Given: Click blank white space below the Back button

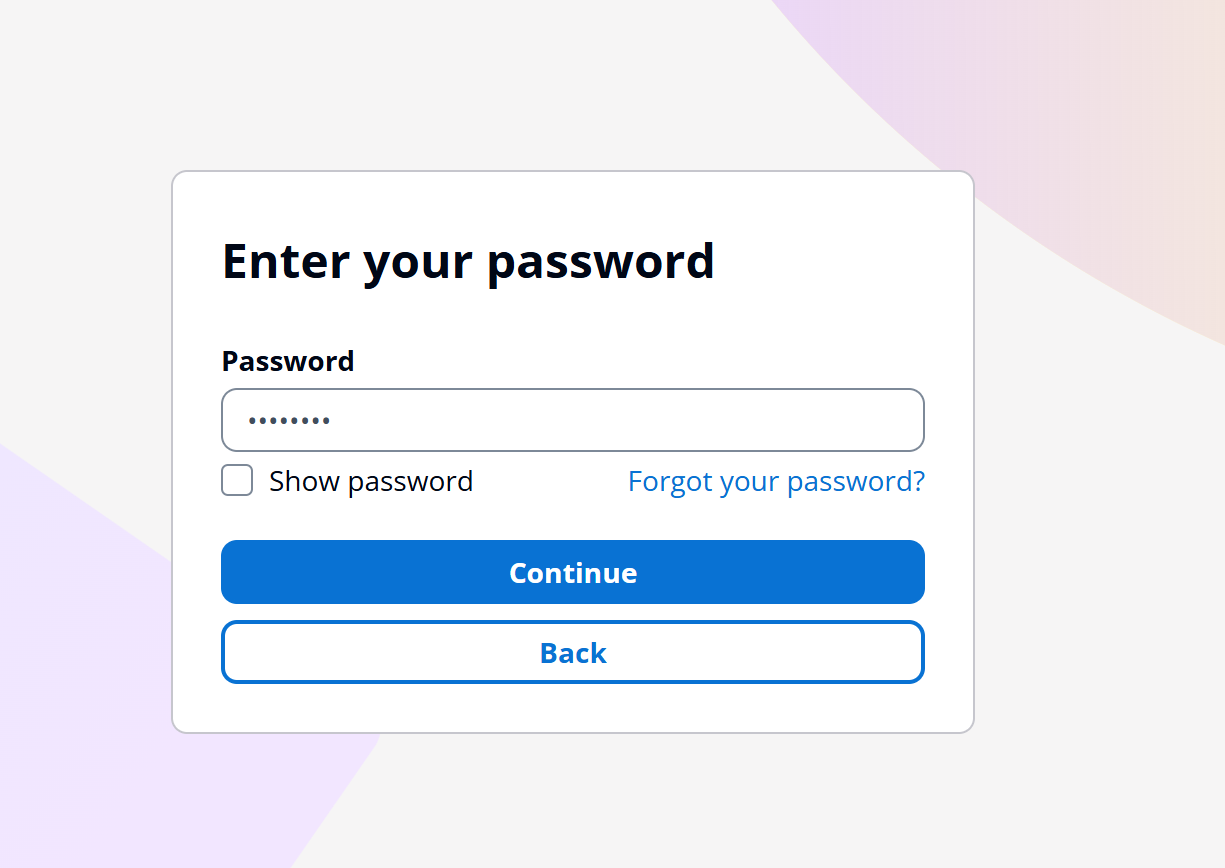Looking at the screenshot, I should click(573, 708).
